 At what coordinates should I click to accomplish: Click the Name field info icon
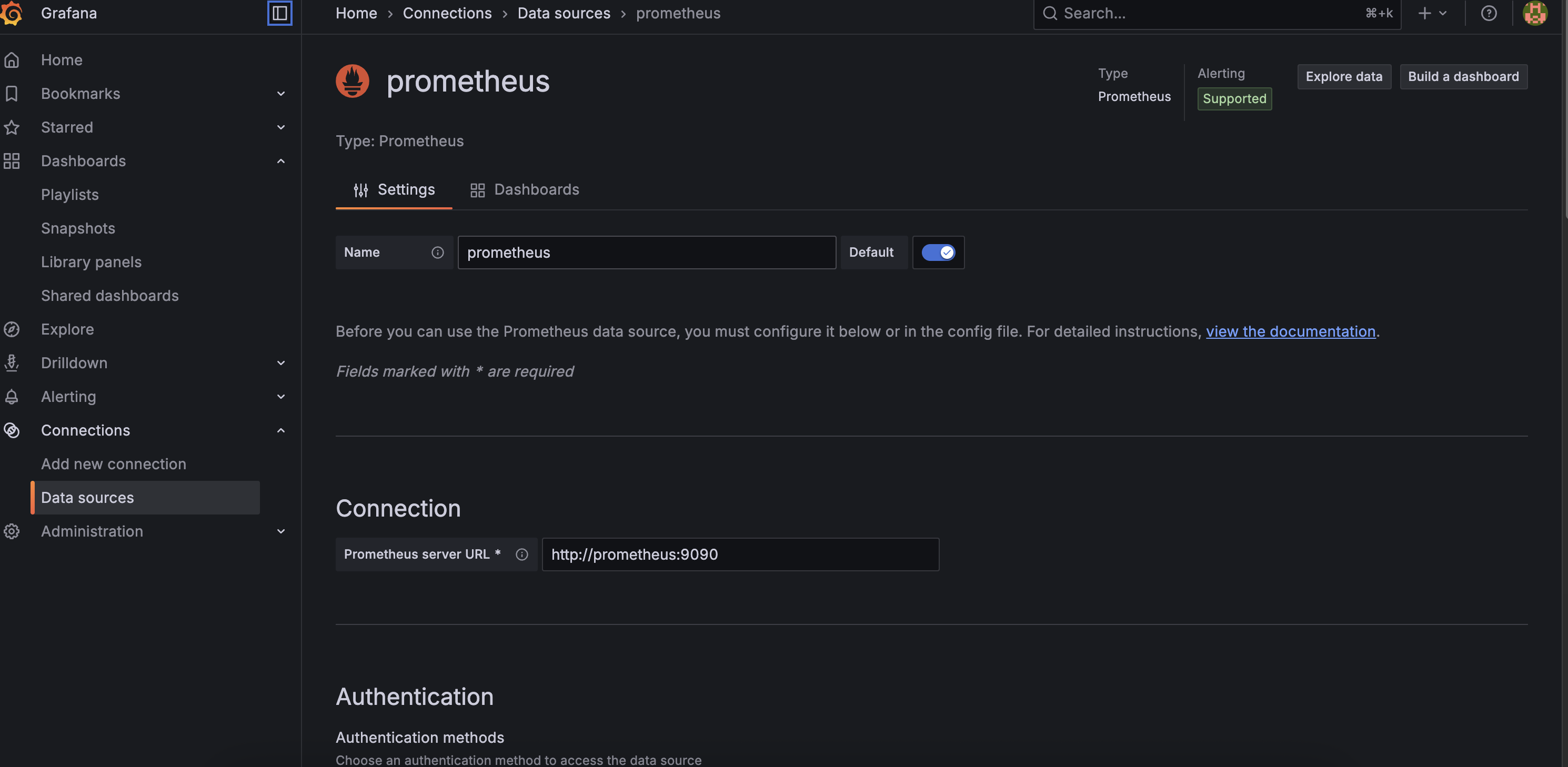point(437,253)
